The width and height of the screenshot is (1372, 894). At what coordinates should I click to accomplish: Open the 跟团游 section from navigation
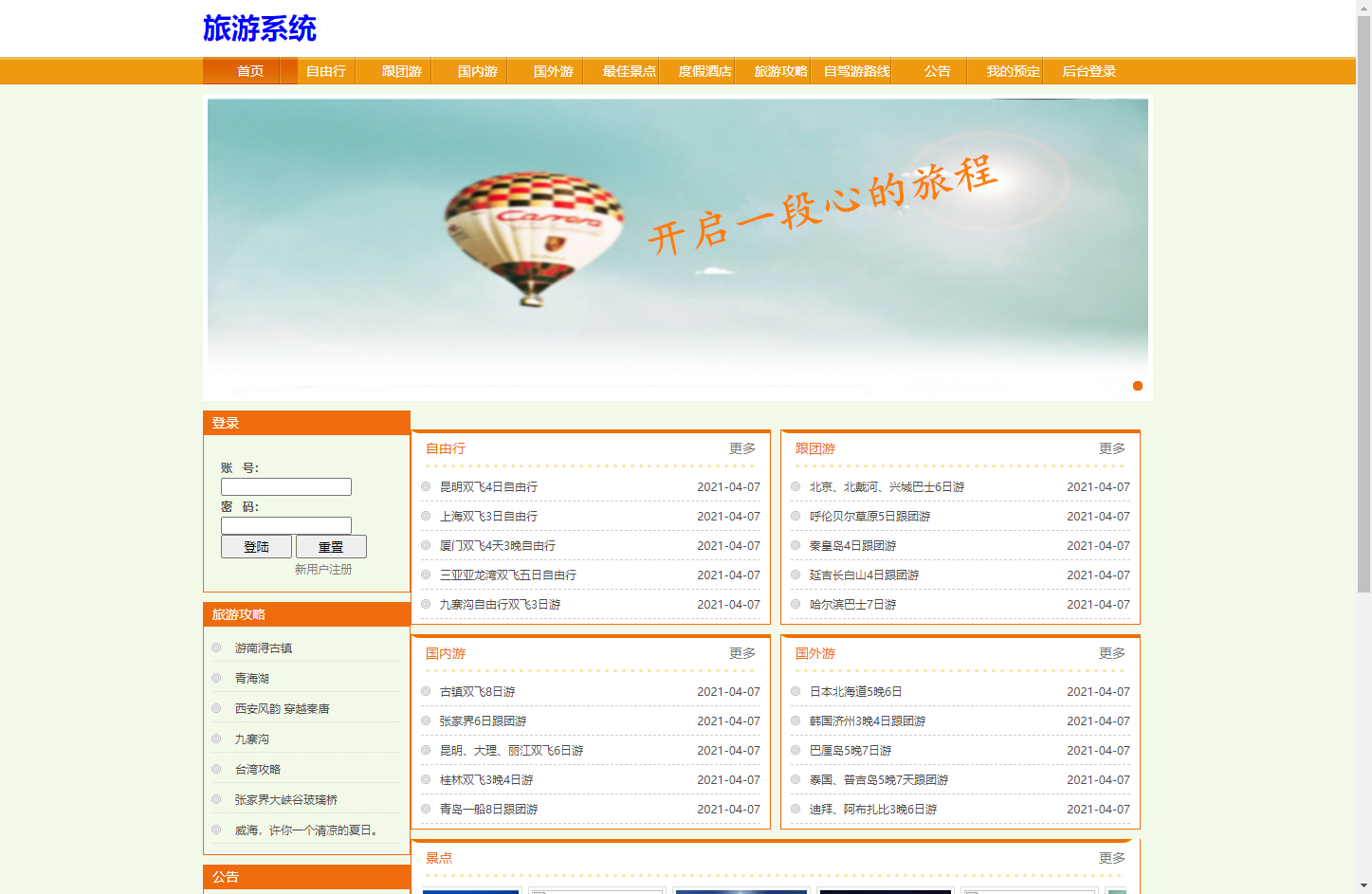pos(401,70)
